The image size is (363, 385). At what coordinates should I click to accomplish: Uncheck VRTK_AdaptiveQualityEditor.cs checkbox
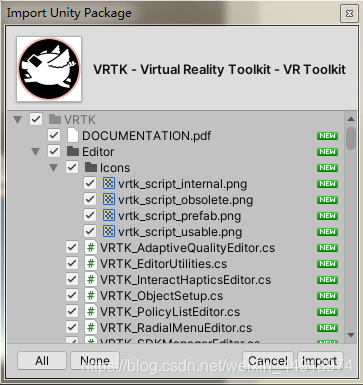[x=72, y=247]
